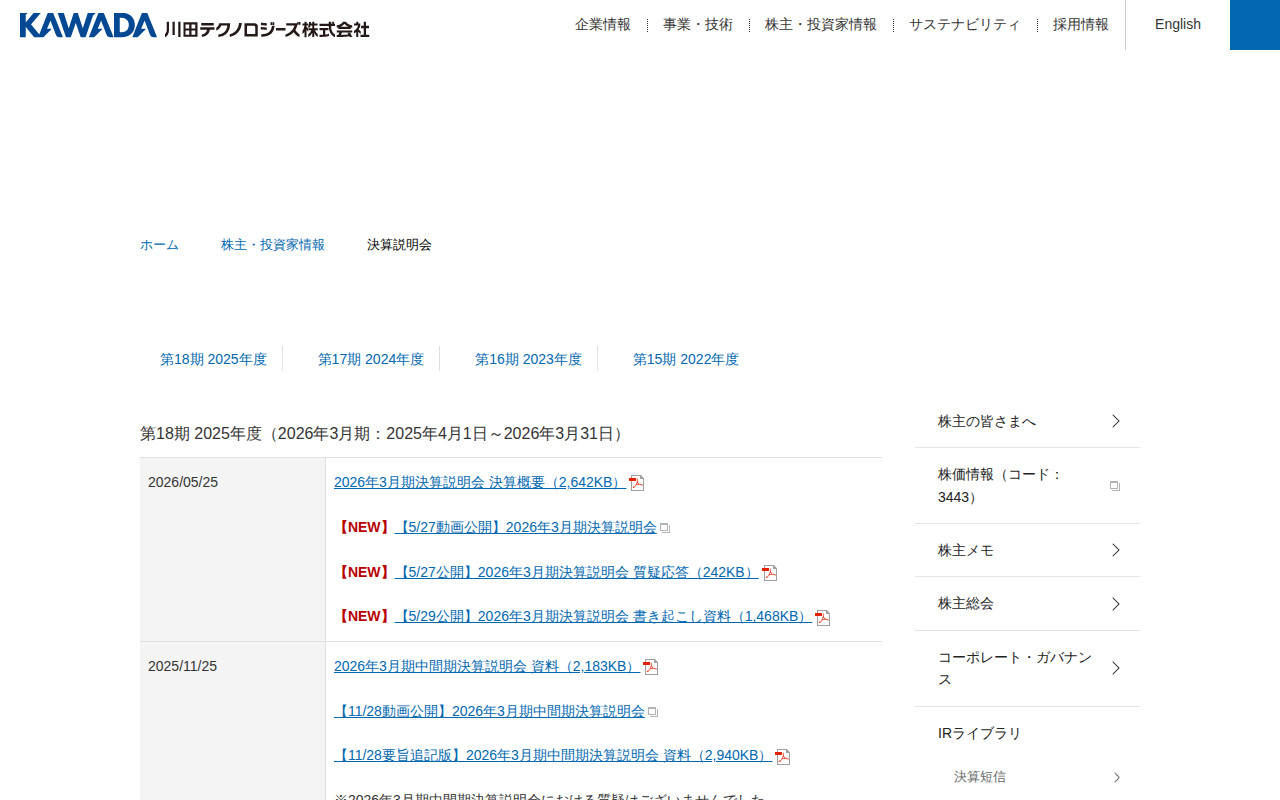Go to 株主・投資家情報 breadcrumb link
This screenshot has width=1280, height=800.
tap(273, 245)
